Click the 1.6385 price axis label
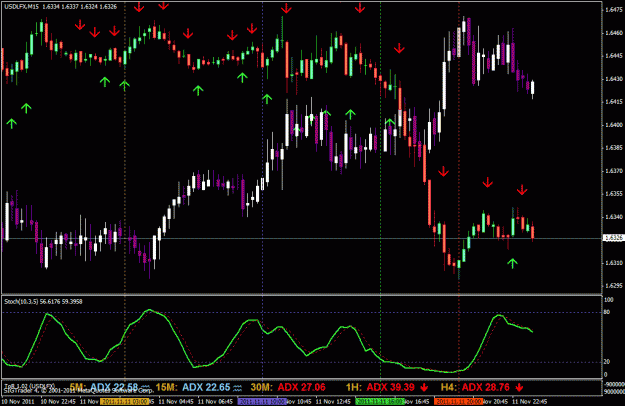The image size is (625, 406). pos(614,148)
